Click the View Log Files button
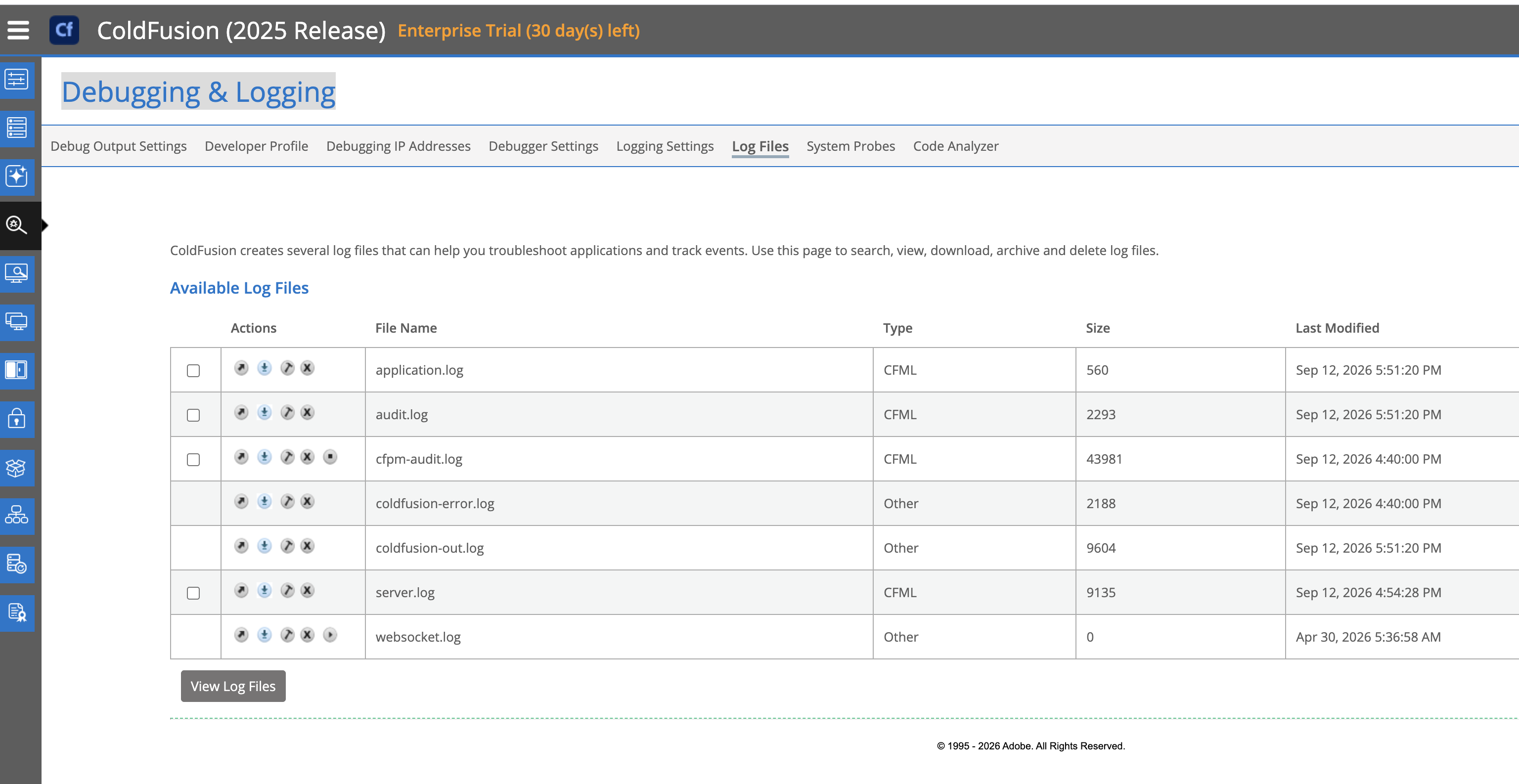1519x784 pixels. [x=233, y=686]
